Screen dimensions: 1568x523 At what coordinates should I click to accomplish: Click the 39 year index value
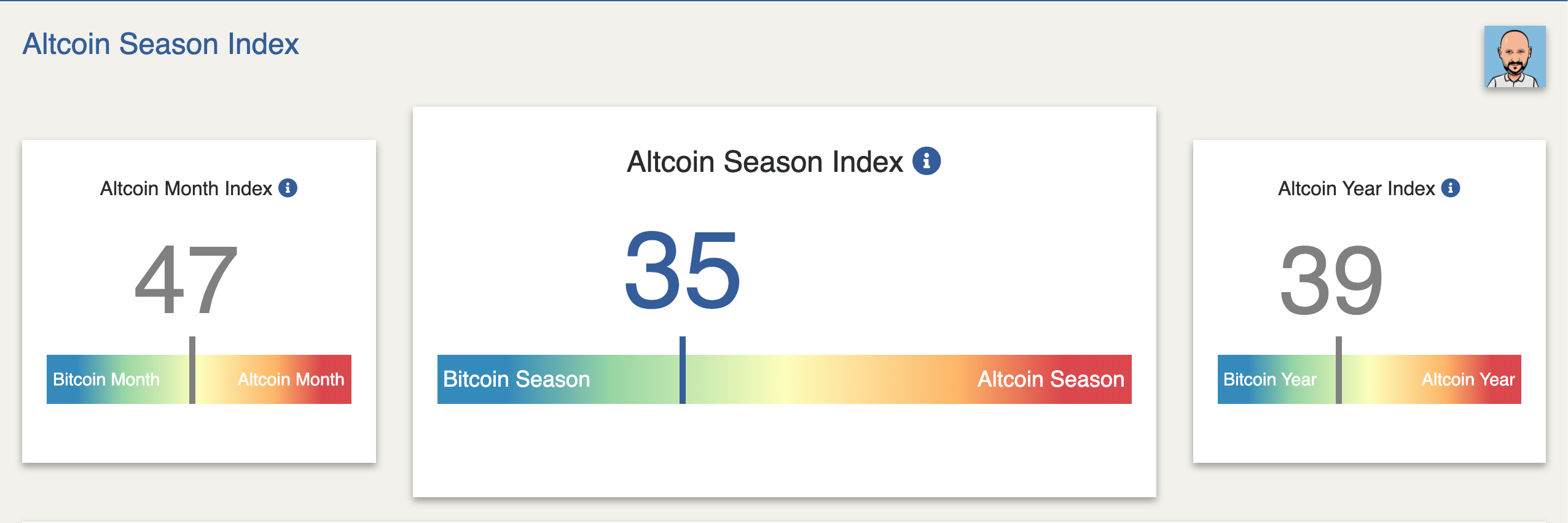[x=1331, y=279]
